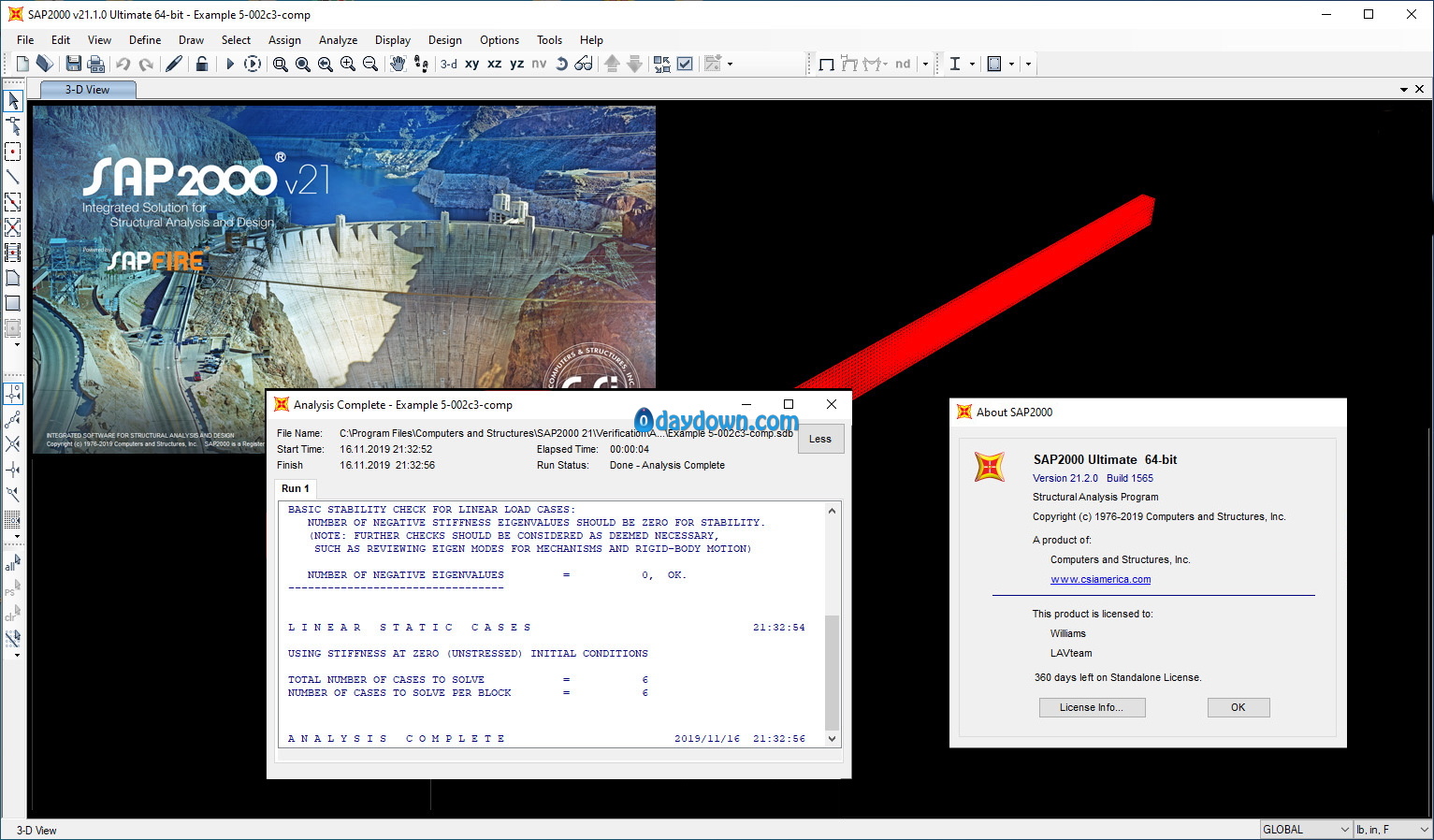Select Reshape Object tool in sidebar
Image resolution: width=1434 pixels, height=840 pixels.
[13, 125]
